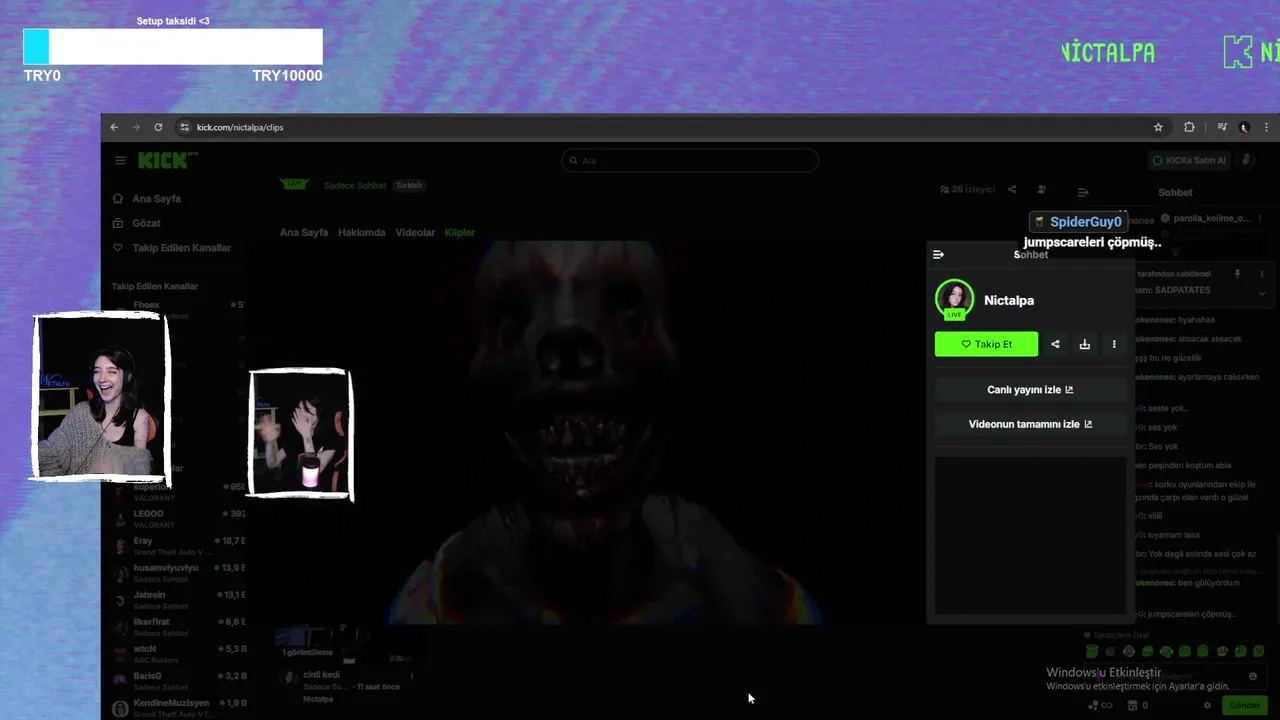Image resolution: width=1280 pixels, height=720 pixels.
Task: Click the KICKs Satın Al button
Action: [x=1189, y=160]
